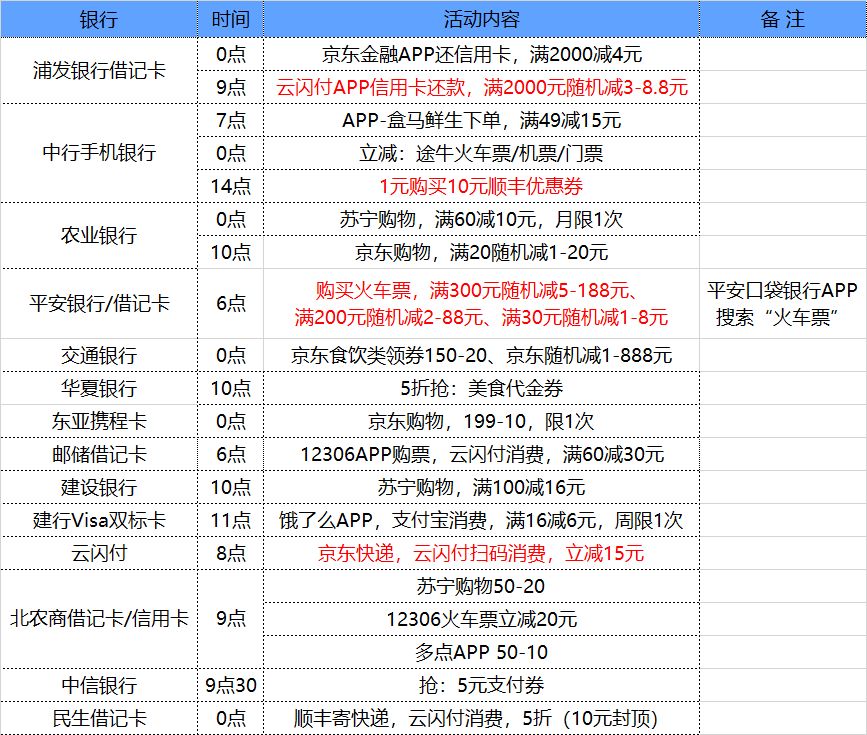The image size is (867, 735).
Task: Click the 12306APP购票 满60减30元 cell
Action: 482,455
